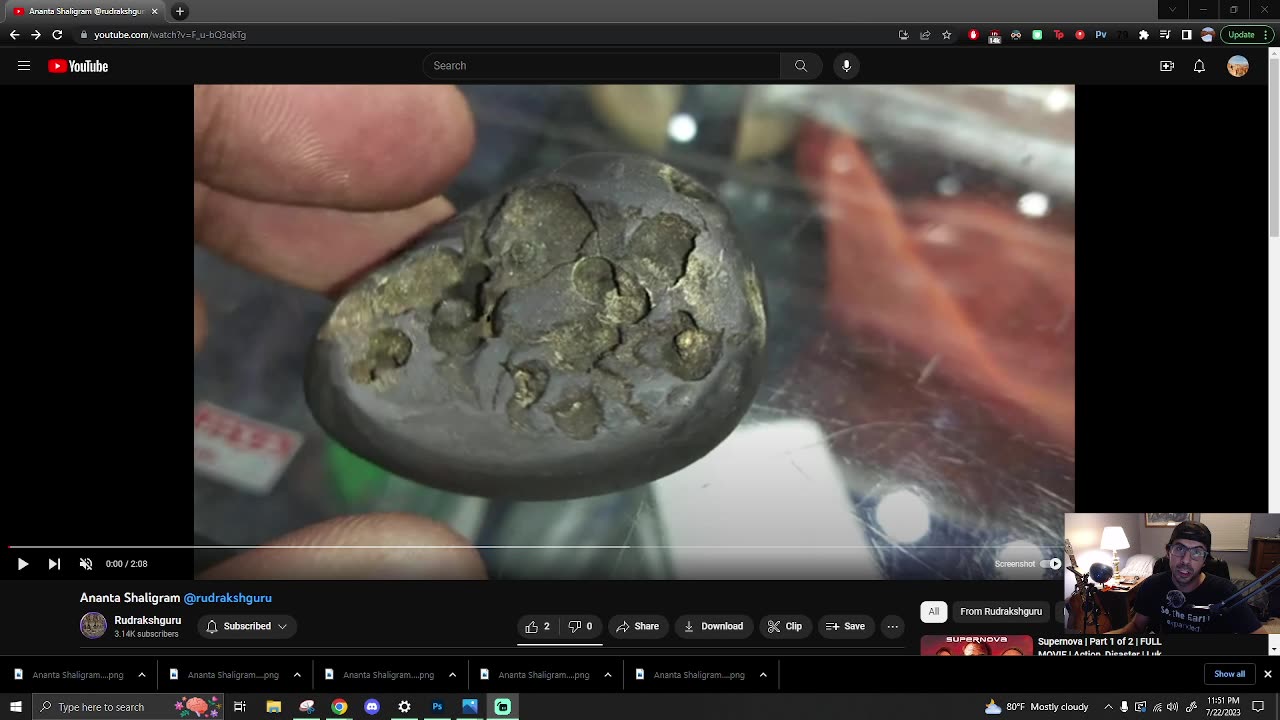Unmute the video volume

86,564
